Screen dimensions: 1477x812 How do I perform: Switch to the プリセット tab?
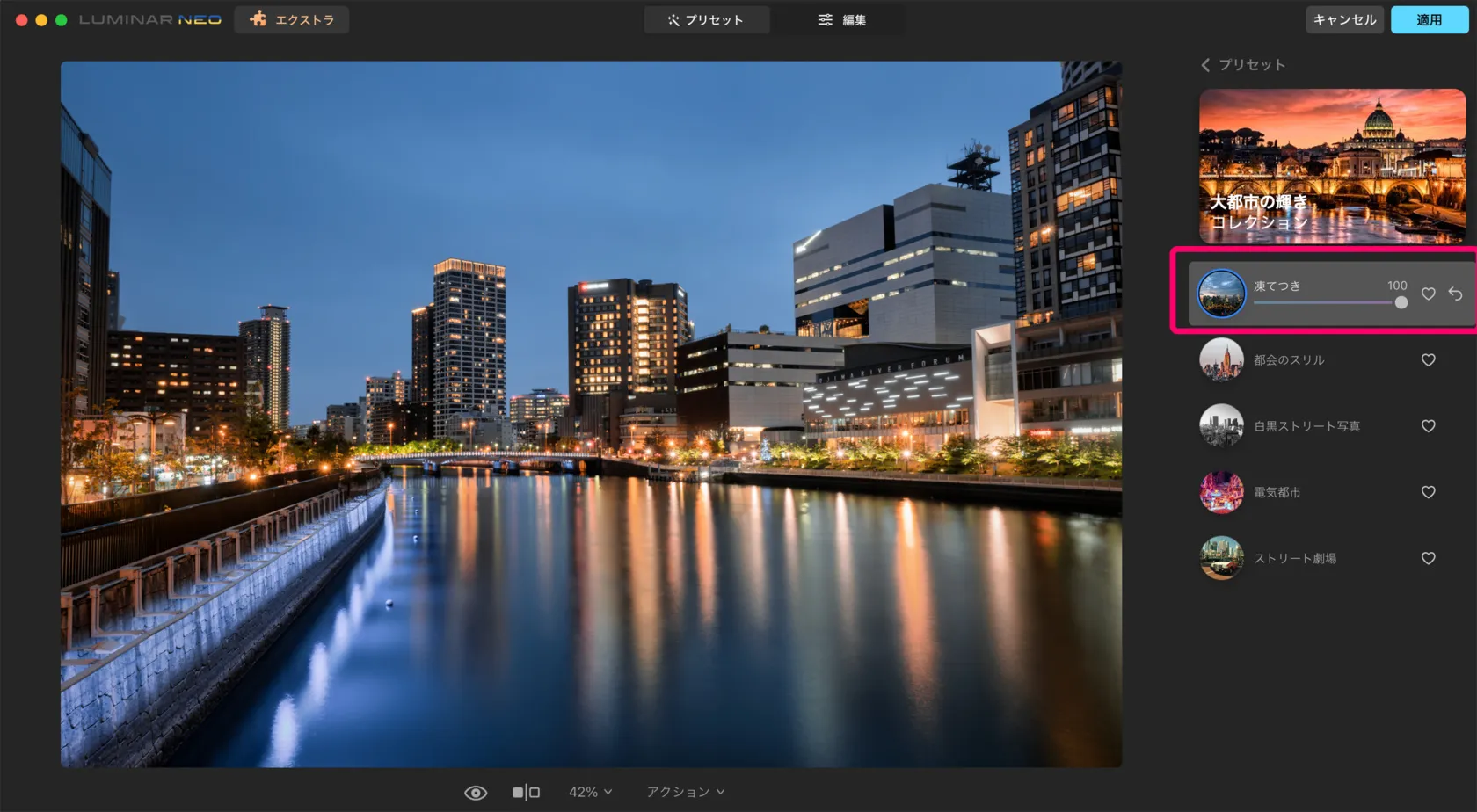tap(706, 19)
